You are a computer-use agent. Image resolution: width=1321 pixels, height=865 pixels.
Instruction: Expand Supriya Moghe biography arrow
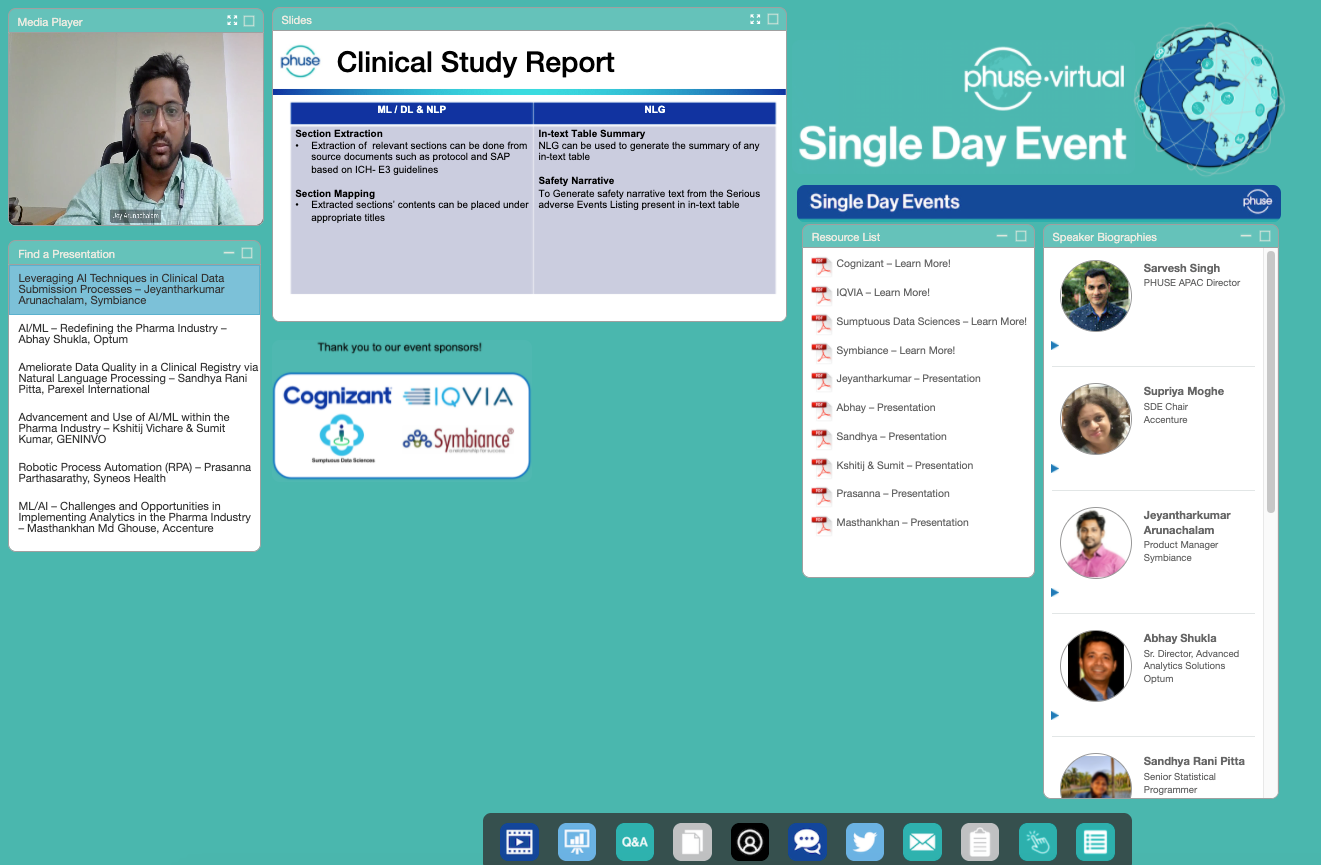click(1055, 468)
